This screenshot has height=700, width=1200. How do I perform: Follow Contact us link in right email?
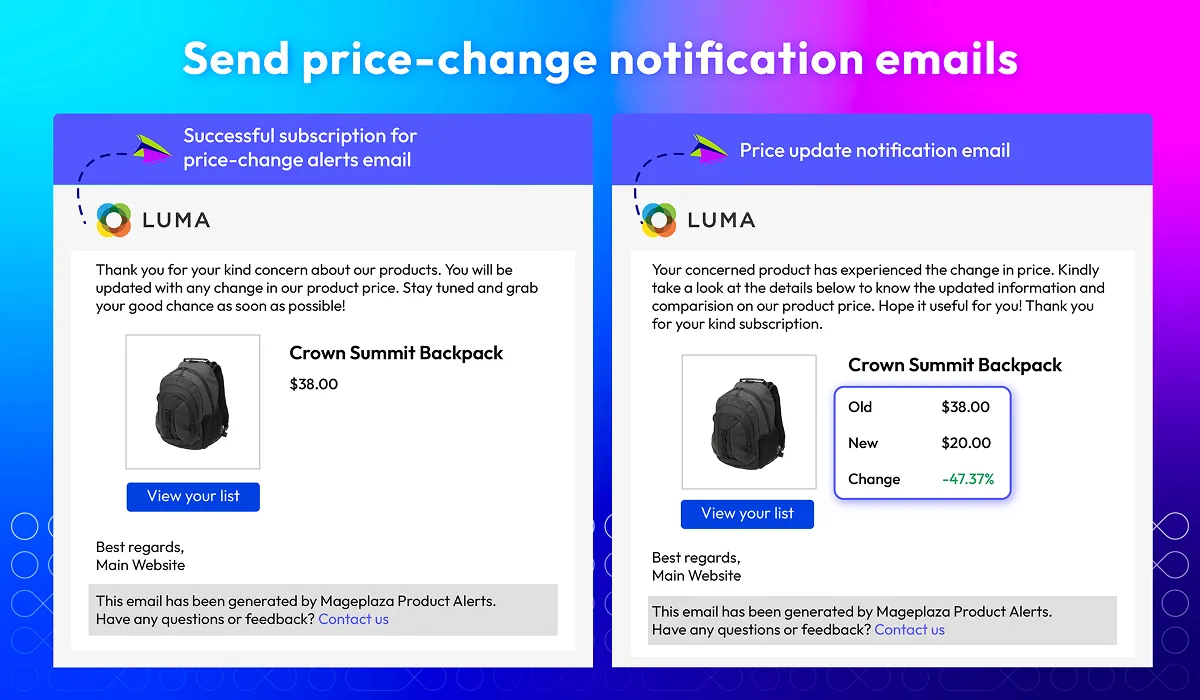(909, 630)
